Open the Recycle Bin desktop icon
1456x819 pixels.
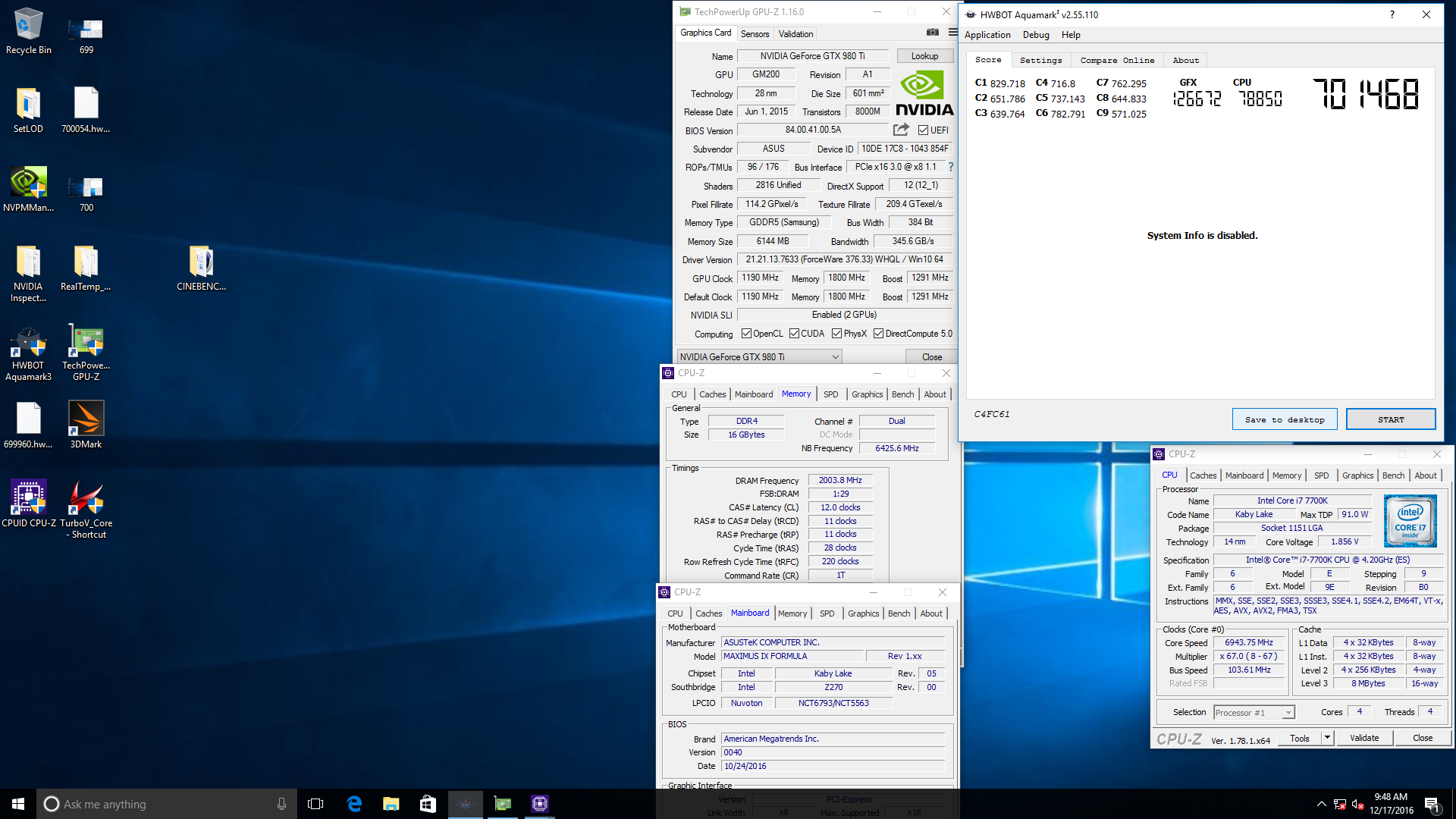click(28, 30)
